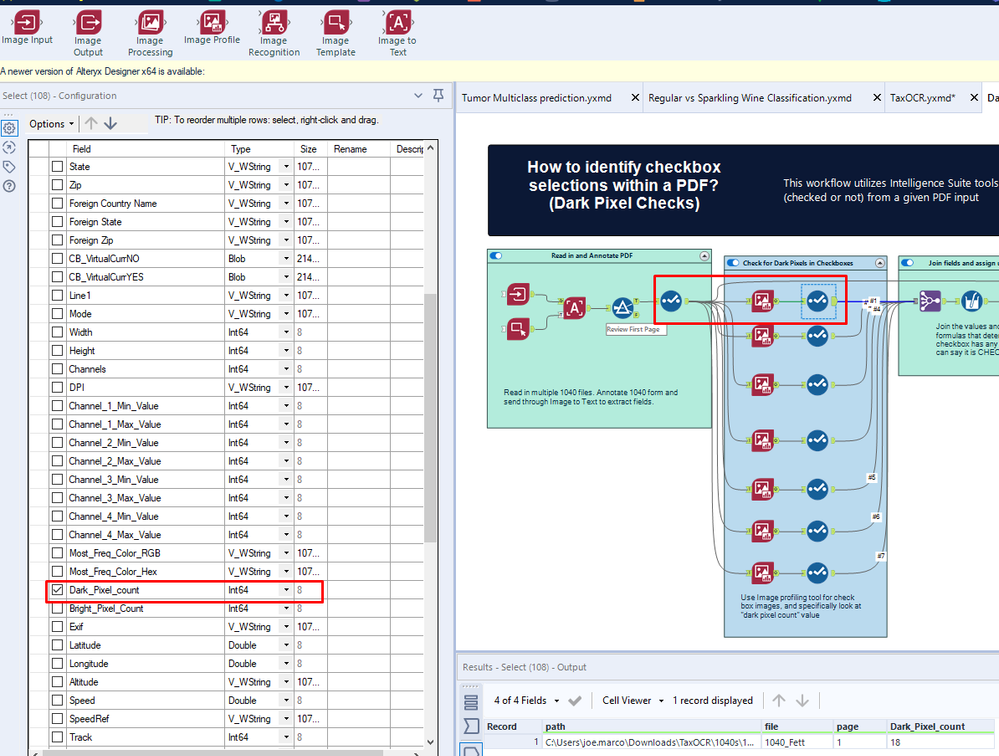Collapse the Read in and Annotate PDF container
Viewport: 999px width, 756px height.
coord(704,255)
